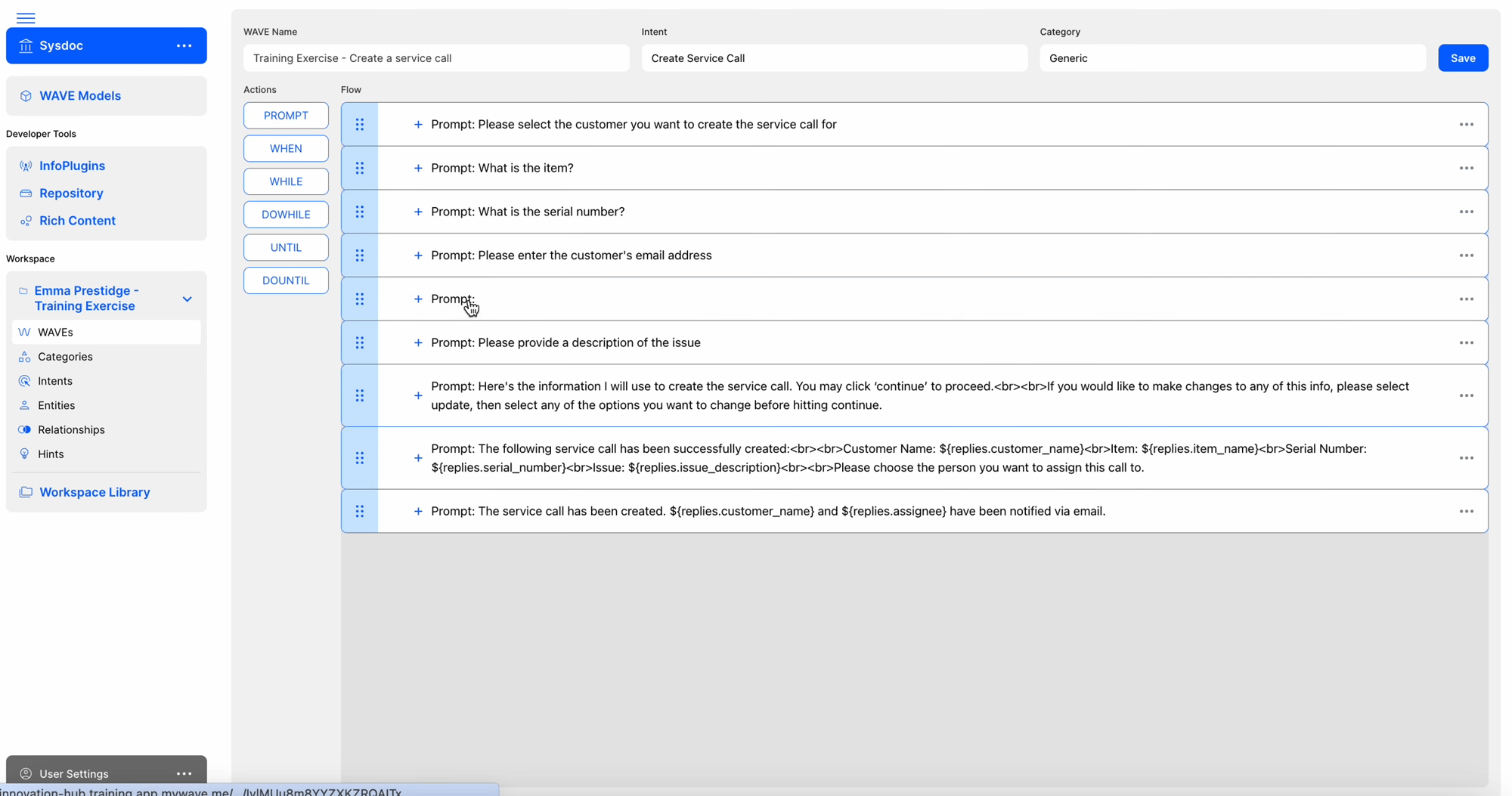Screen dimensions: 1512x796
Task: Click the Category field 'Generic'
Action: (x=1232, y=58)
